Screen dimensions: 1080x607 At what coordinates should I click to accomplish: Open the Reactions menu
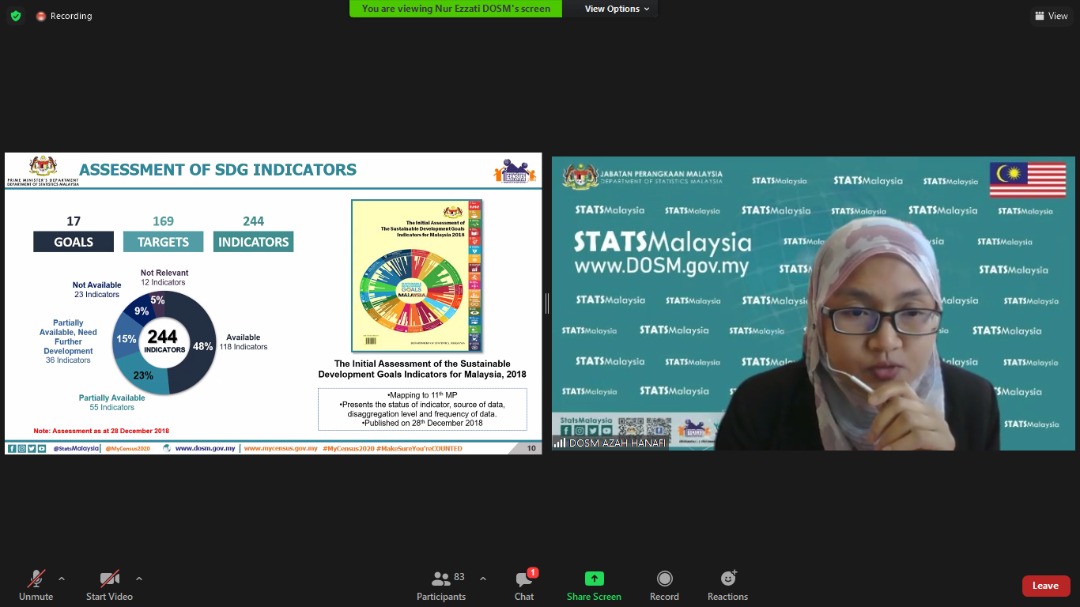coord(727,584)
